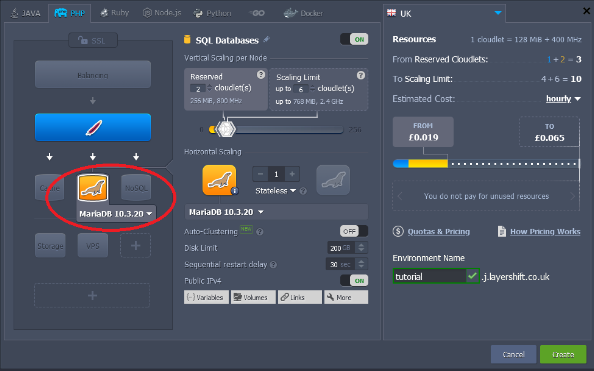
Task: Open the Links button
Action: pyautogui.click(x=300, y=297)
